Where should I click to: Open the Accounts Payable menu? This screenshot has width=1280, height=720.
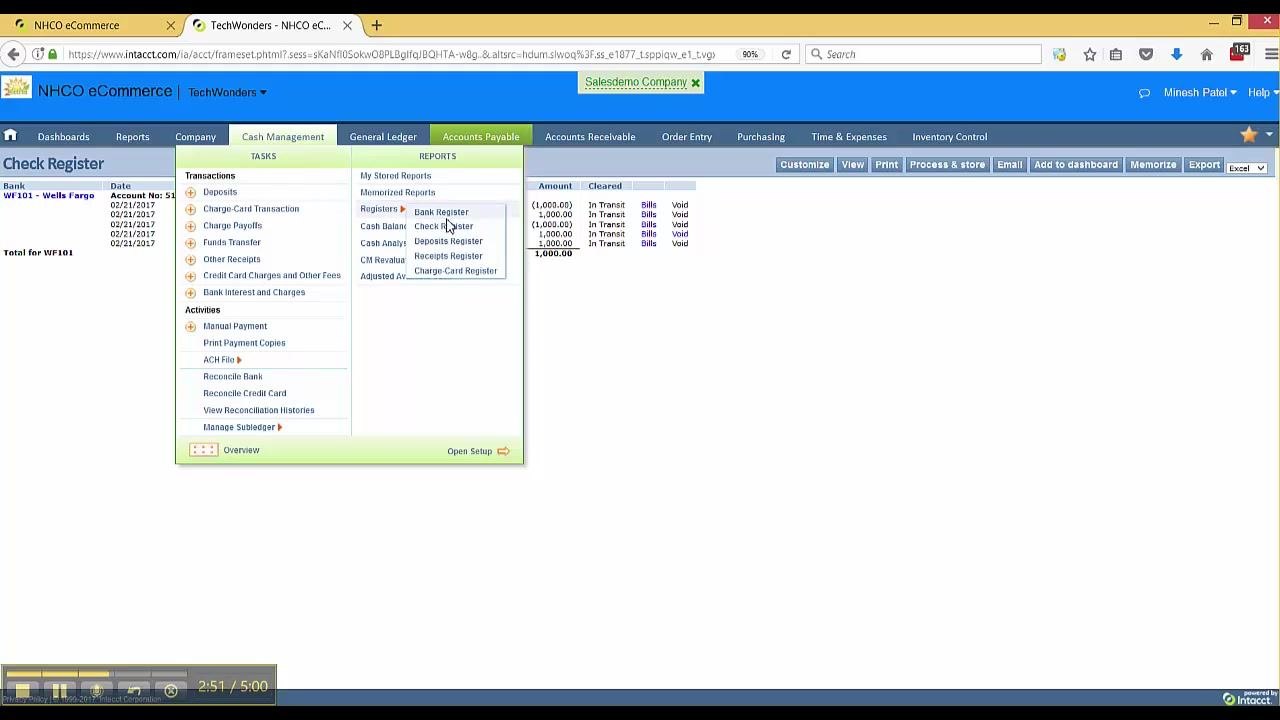[481, 136]
